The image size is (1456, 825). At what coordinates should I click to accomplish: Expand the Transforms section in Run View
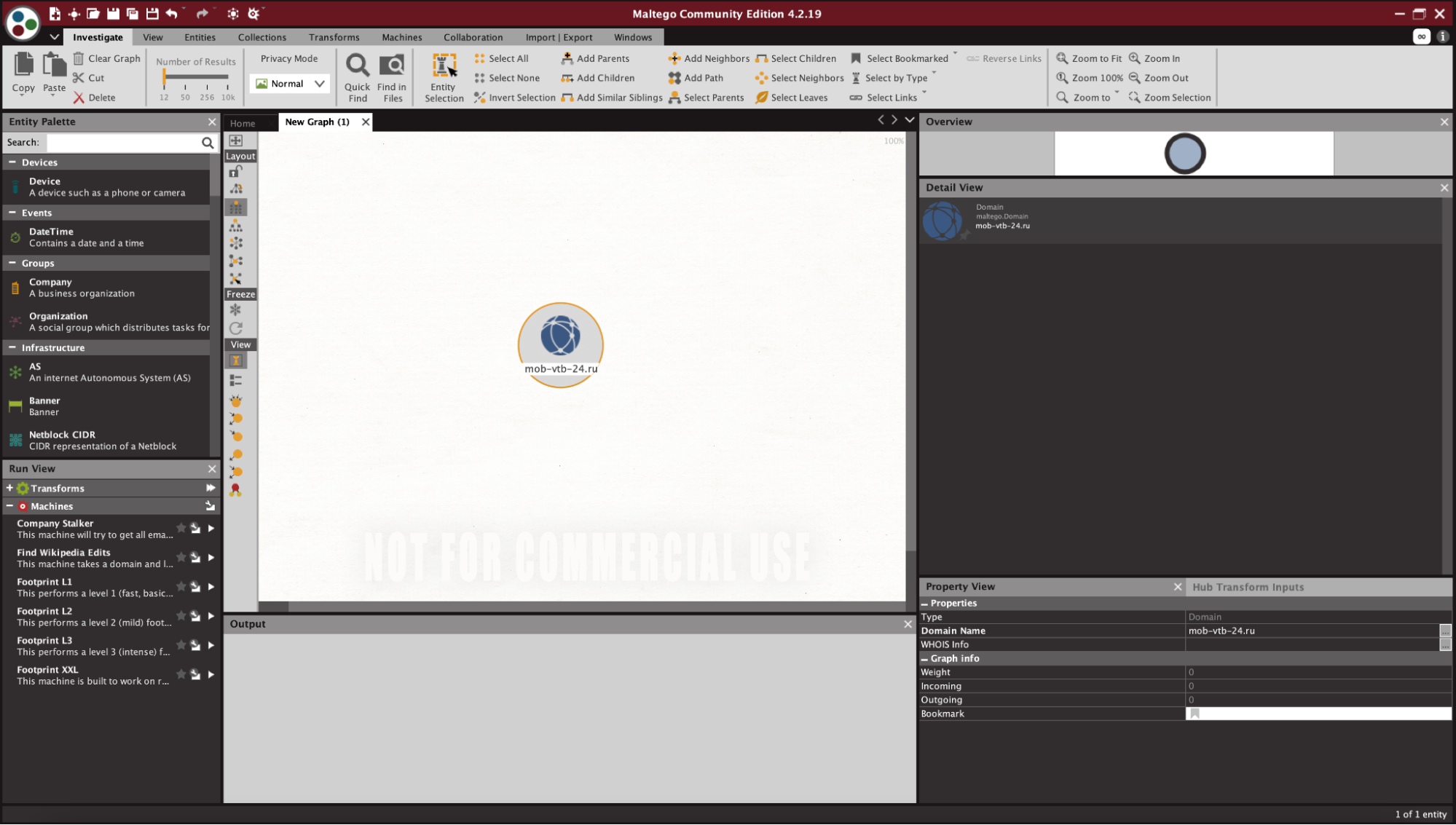(9, 489)
